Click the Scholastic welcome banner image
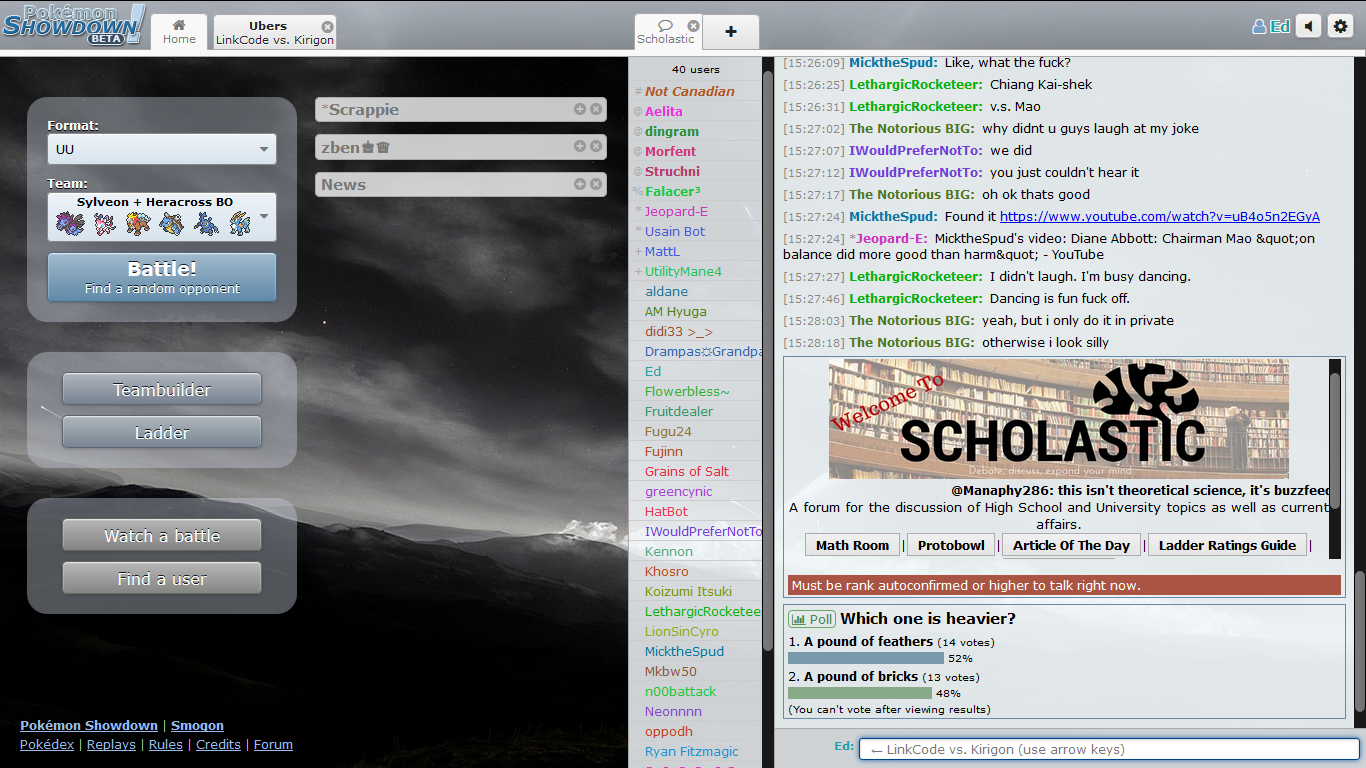 (x=1058, y=419)
